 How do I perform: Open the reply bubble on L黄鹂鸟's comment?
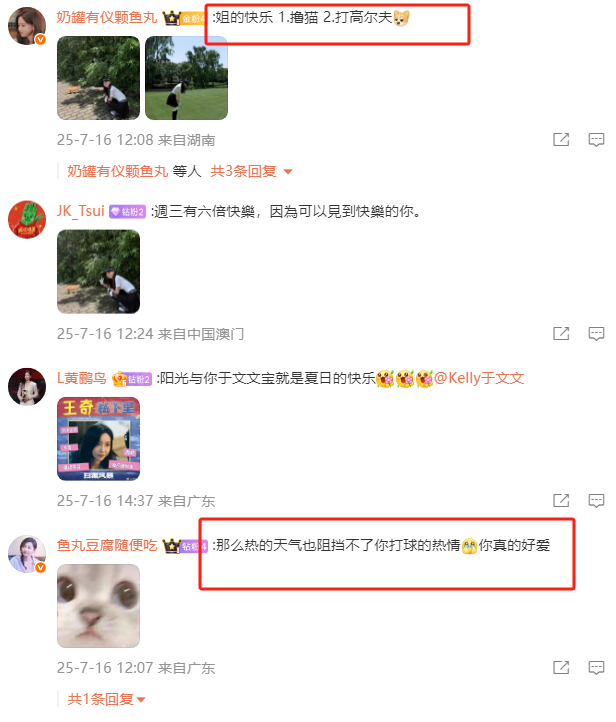(596, 501)
